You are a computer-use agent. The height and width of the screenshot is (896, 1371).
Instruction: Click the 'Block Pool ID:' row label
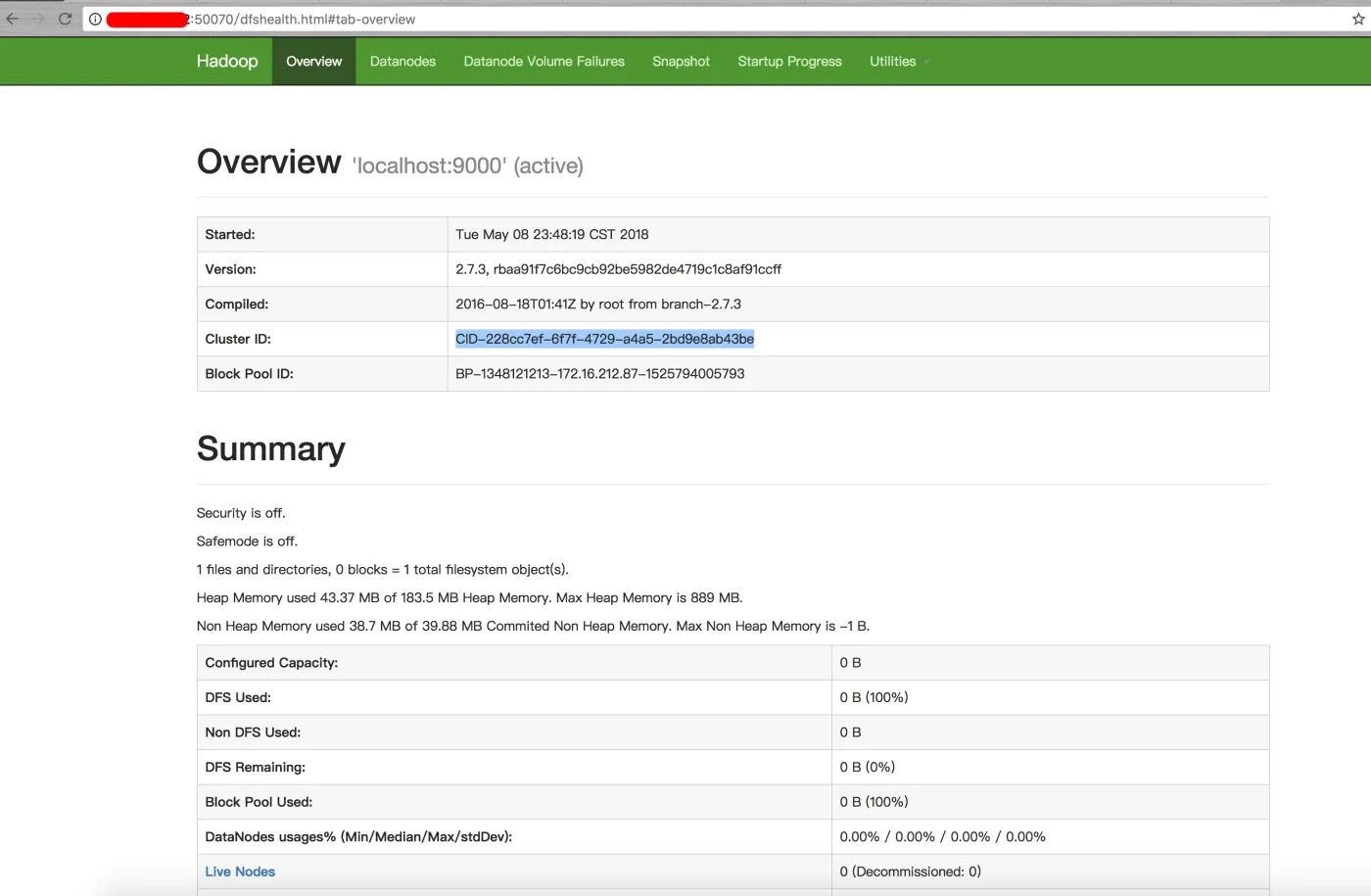point(249,374)
